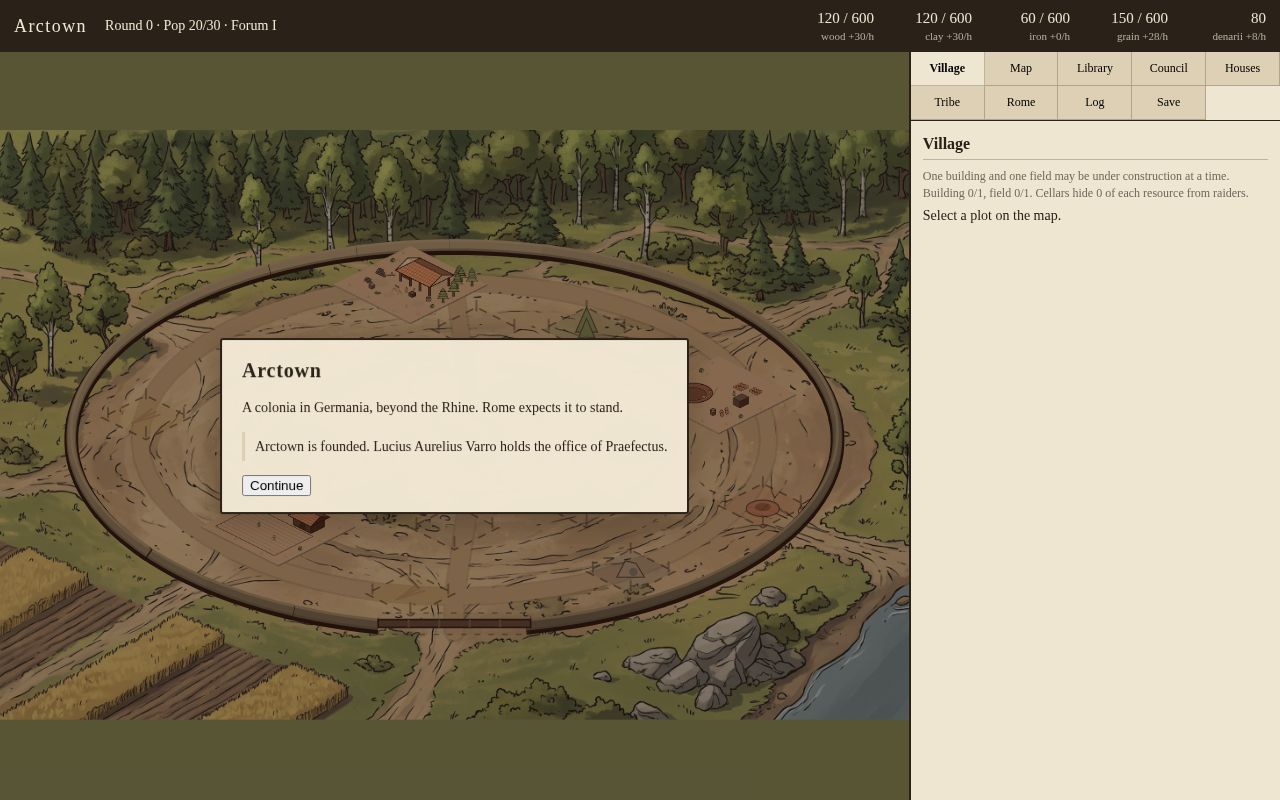
Task: Select the Village tab
Action: pyautogui.click(x=947, y=68)
